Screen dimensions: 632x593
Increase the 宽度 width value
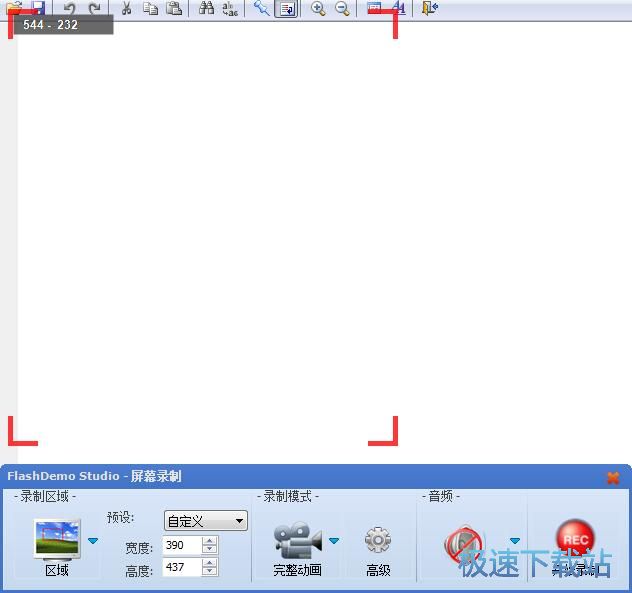click(x=210, y=541)
